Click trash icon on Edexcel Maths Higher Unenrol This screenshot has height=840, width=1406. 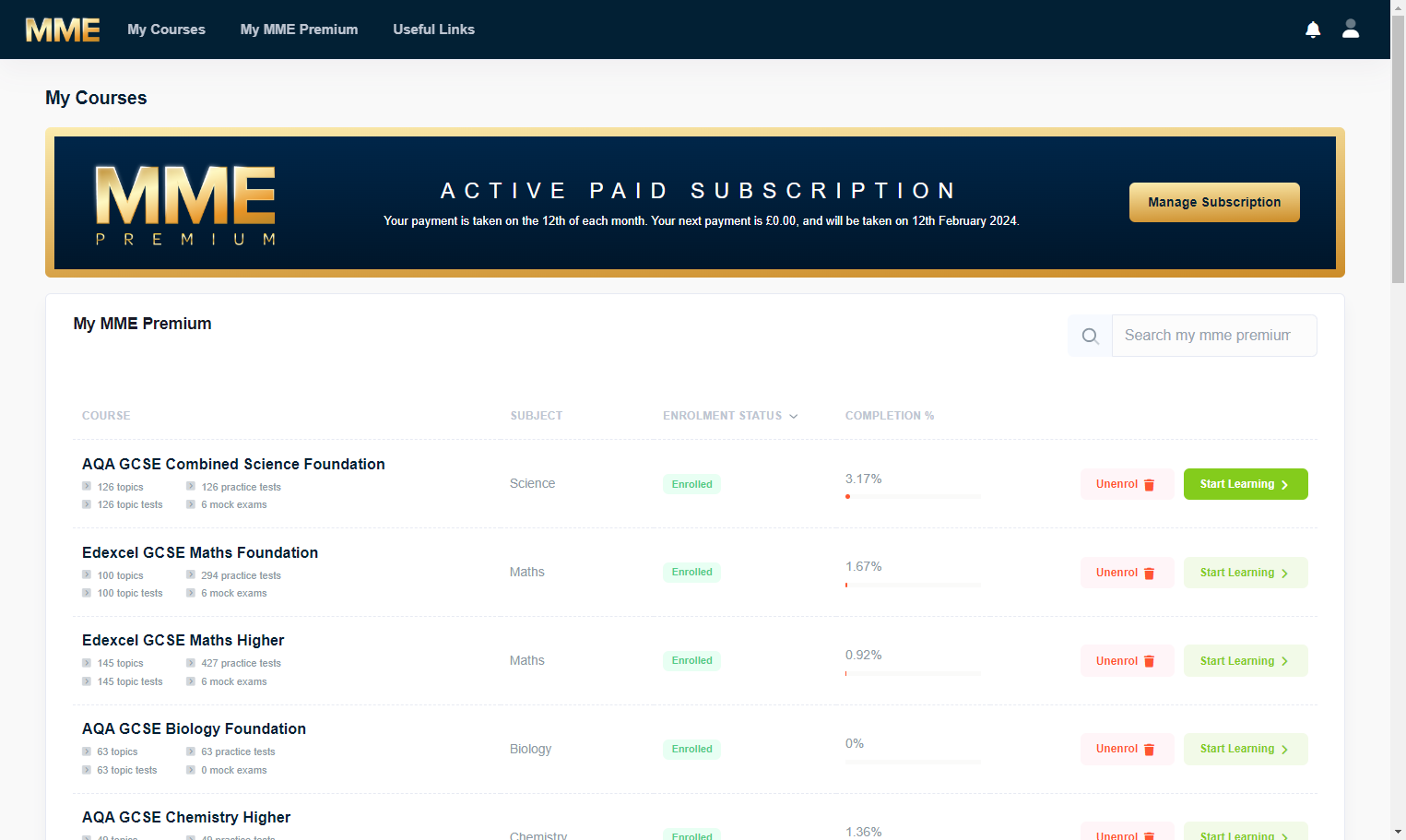click(x=1149, y=661)
